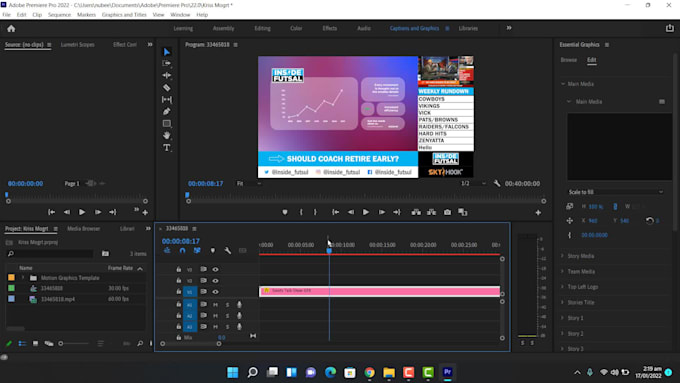Switch to Browse tab in Essential Graphics
Image resolution: width=680 pixels, height=383 pixels.
coord(569,60)
